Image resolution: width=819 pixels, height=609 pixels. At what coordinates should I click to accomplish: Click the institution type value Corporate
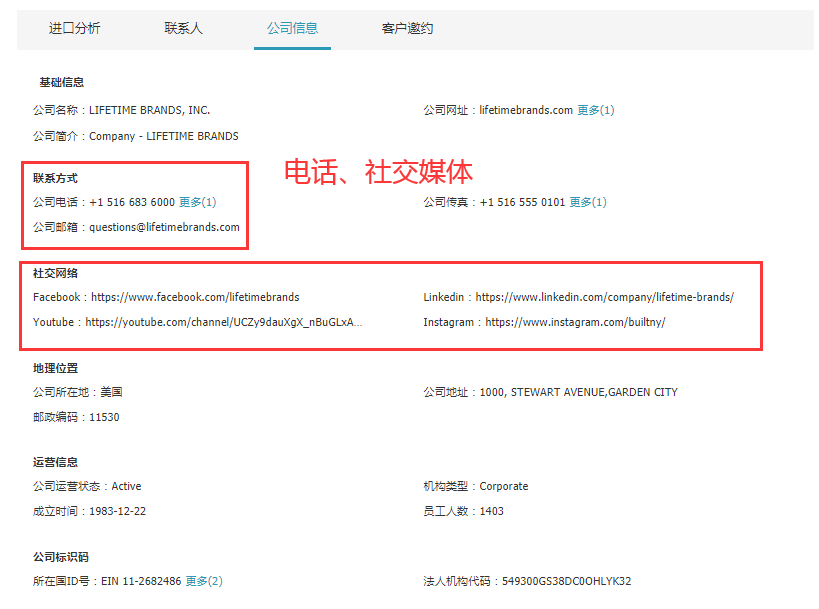504,486
